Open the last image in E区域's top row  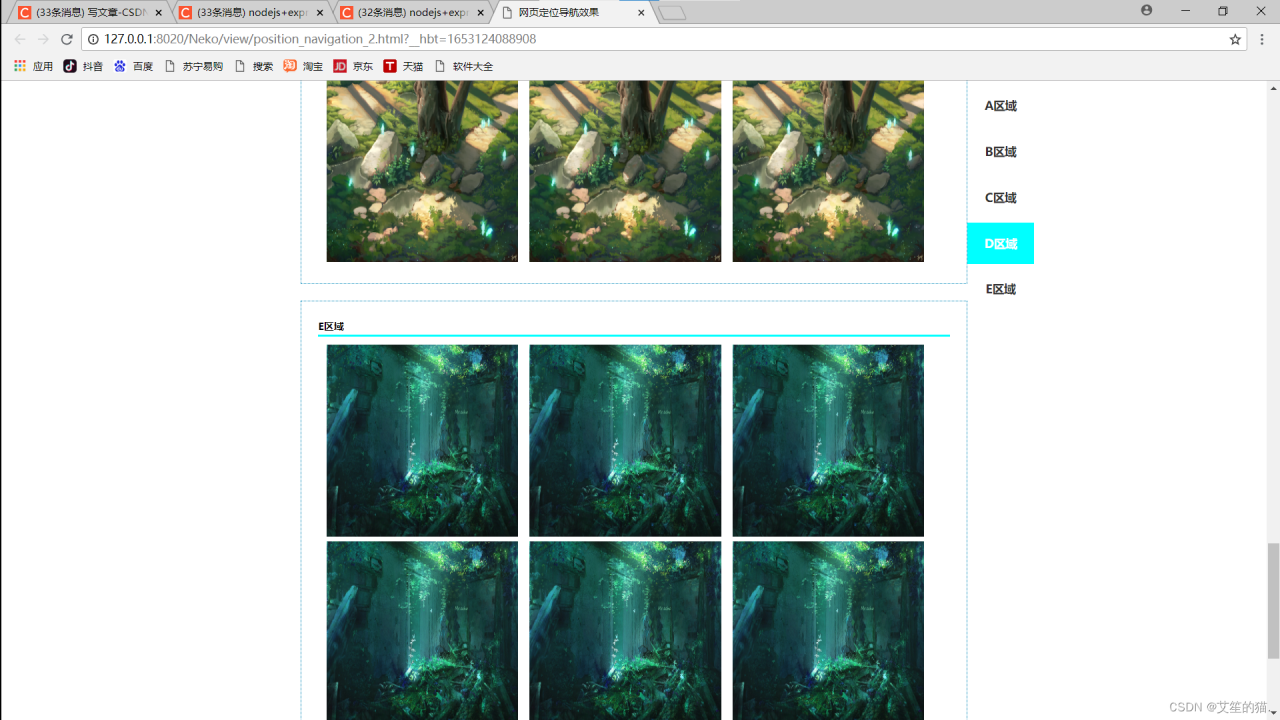(x=828, y=440)
